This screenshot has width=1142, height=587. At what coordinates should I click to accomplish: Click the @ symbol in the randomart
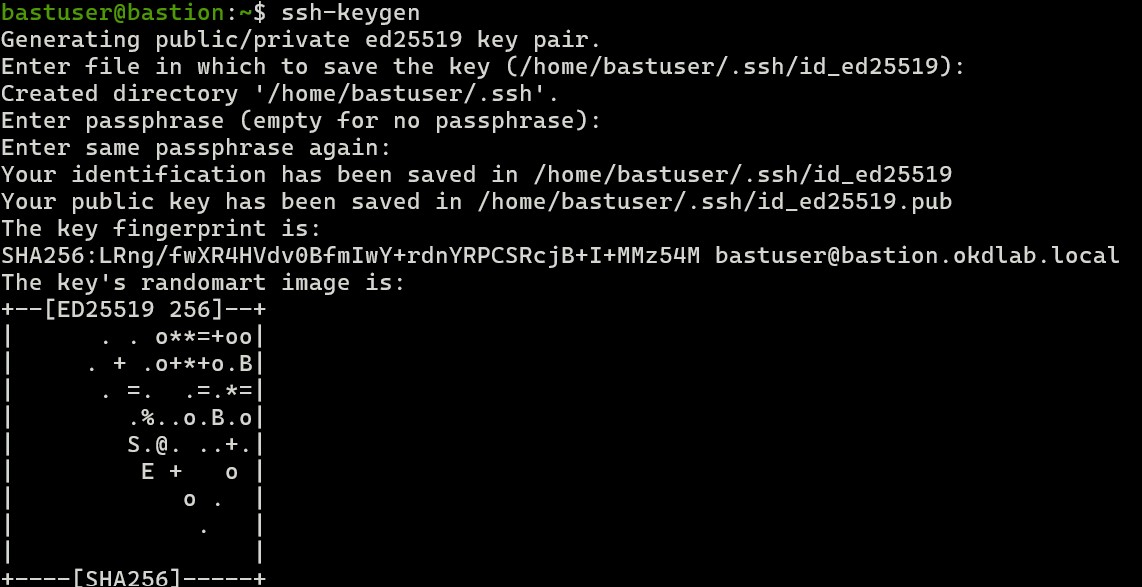(x=162, y=444)
